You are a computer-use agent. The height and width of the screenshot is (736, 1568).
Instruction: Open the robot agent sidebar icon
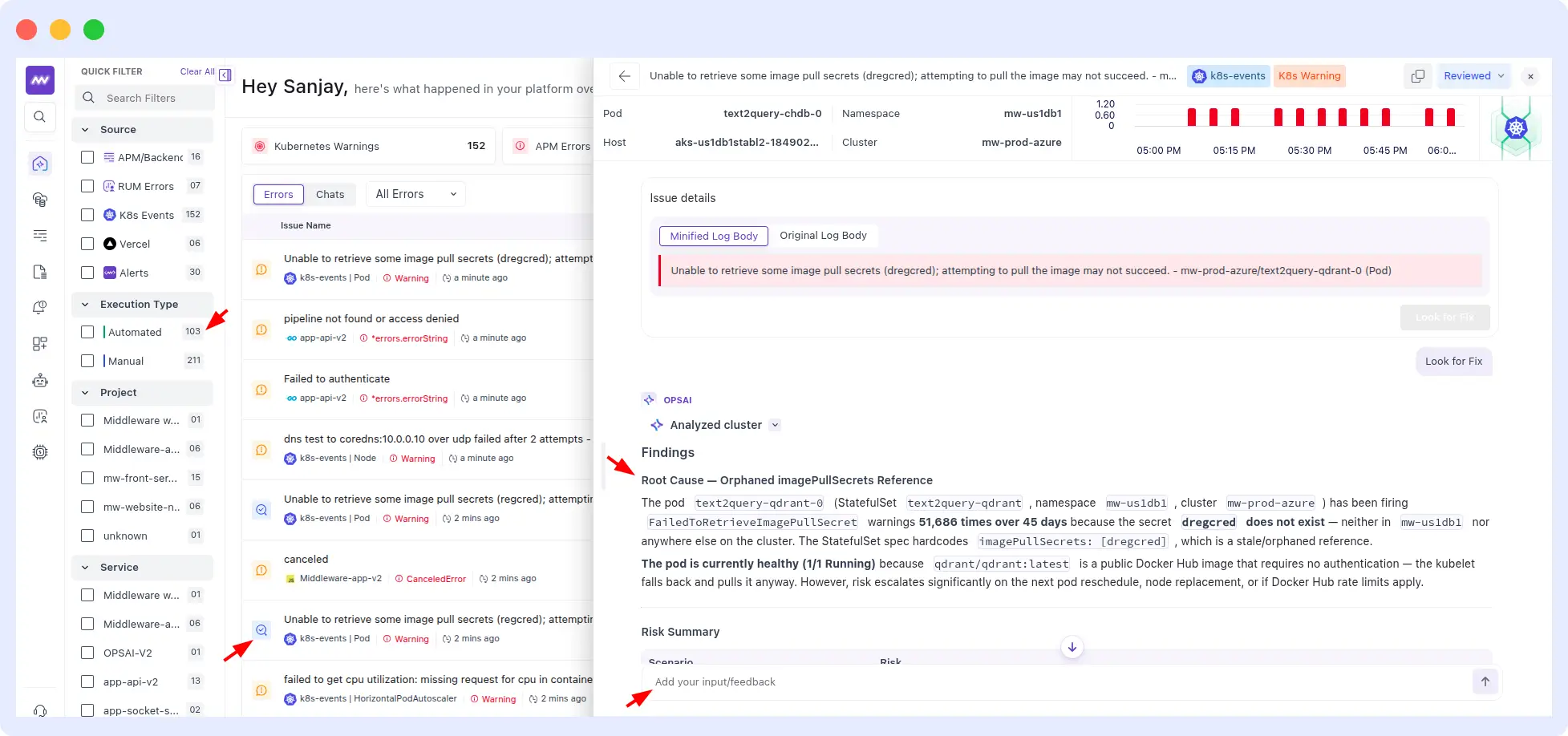tap(40, 380)
